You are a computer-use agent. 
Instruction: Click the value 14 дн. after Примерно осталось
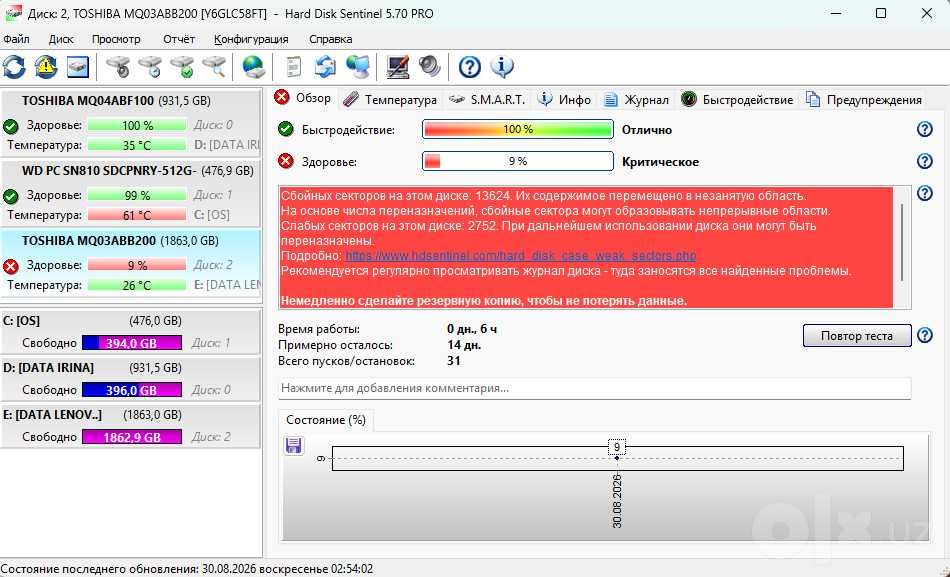coord(464,345)
